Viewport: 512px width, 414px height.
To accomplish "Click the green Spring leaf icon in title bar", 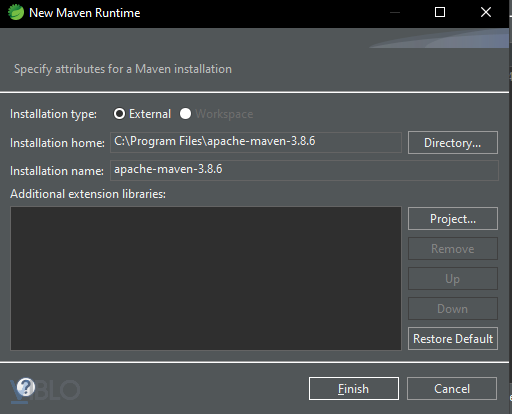I will point(16,13).
